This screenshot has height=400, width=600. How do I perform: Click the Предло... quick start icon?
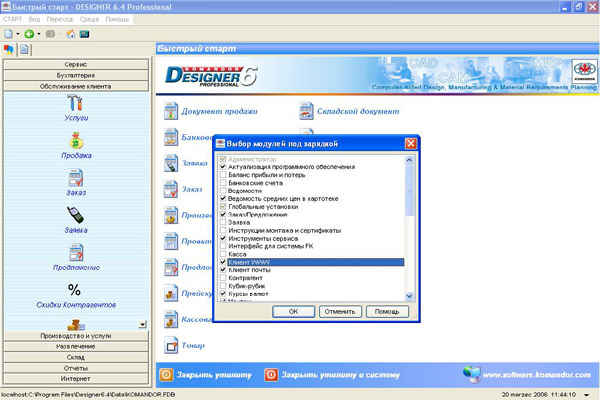[x=171, y=267]
